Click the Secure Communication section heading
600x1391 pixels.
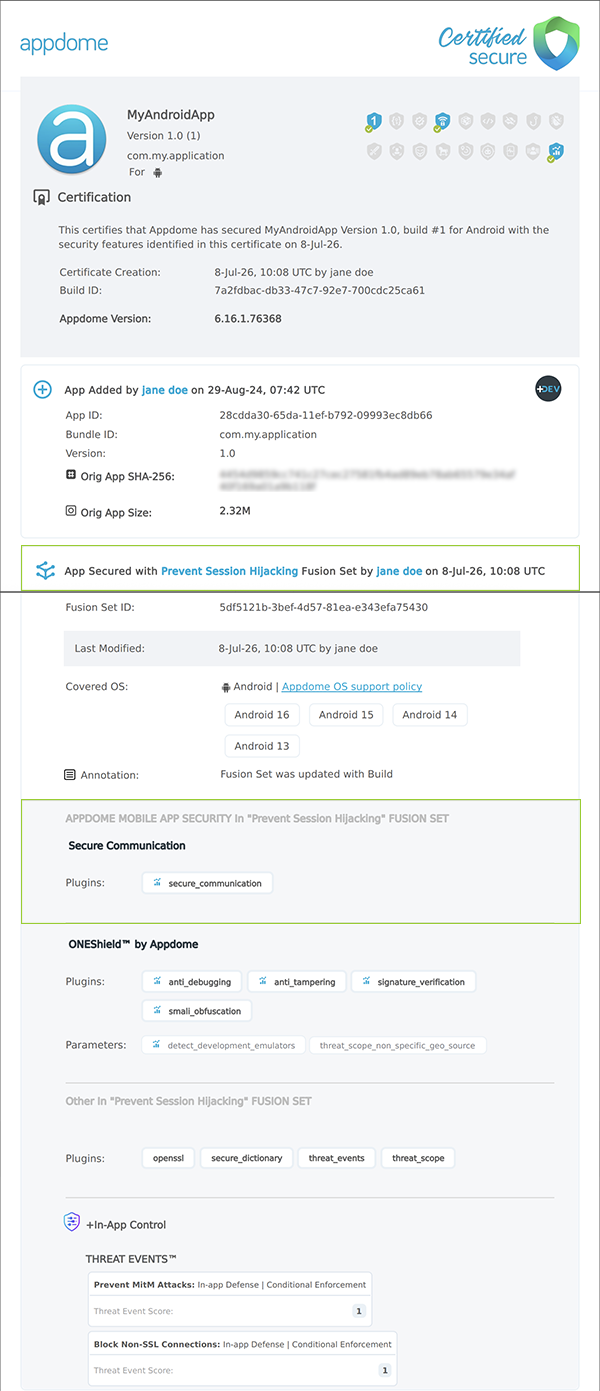click(127, 846)
